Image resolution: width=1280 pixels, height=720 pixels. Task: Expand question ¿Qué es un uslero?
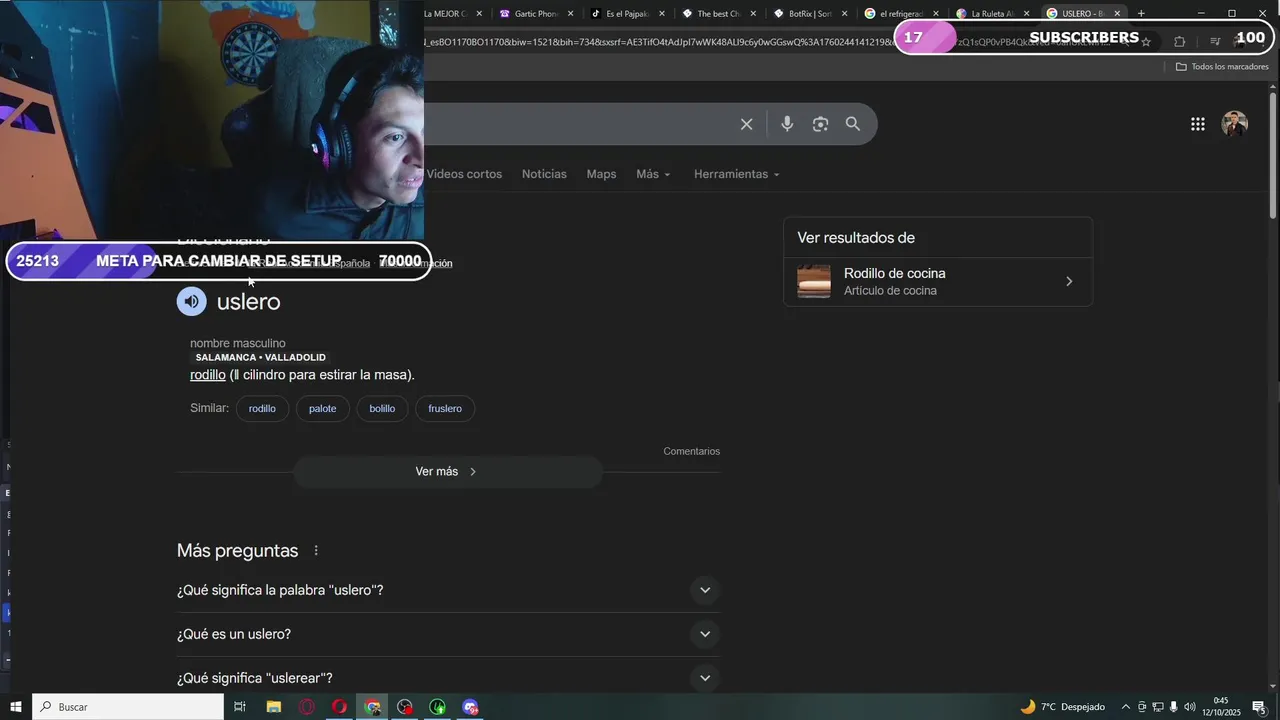pos(448,634)
